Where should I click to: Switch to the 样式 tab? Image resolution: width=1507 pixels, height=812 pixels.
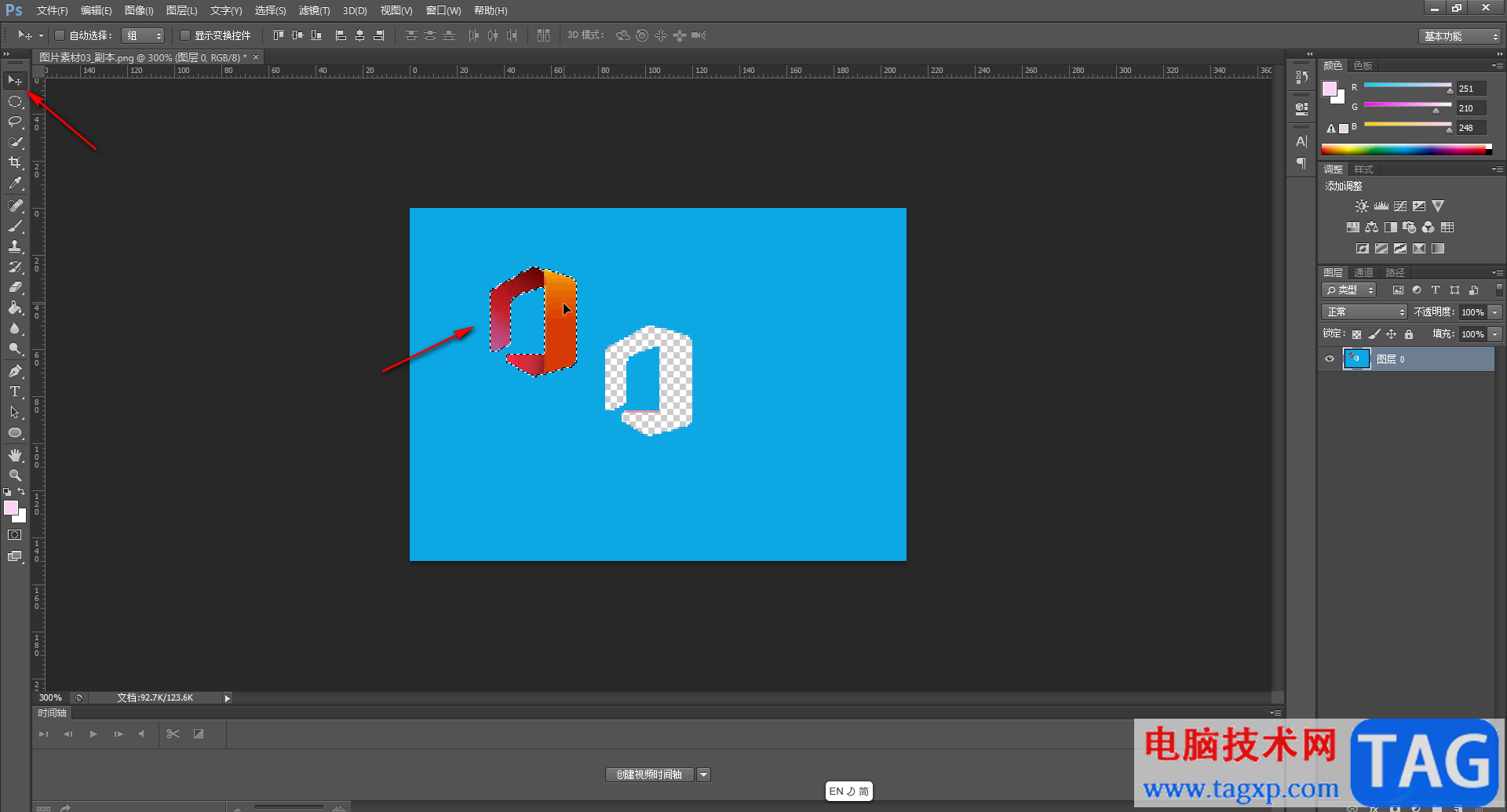[1363, 169]
